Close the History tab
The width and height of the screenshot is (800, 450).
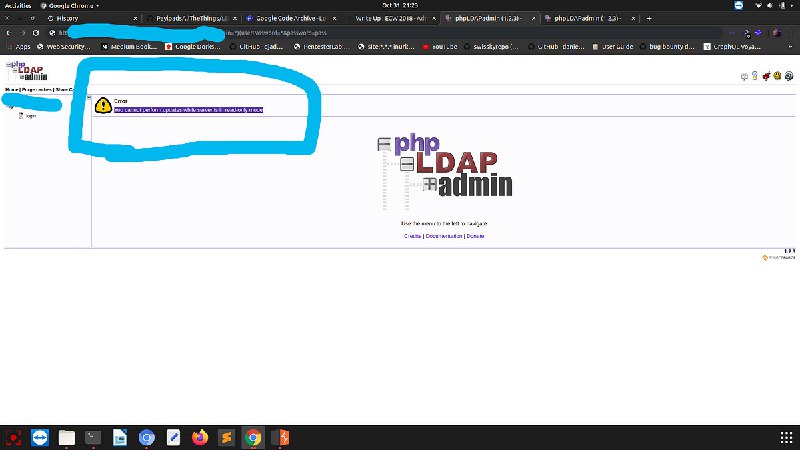[135, 18]
